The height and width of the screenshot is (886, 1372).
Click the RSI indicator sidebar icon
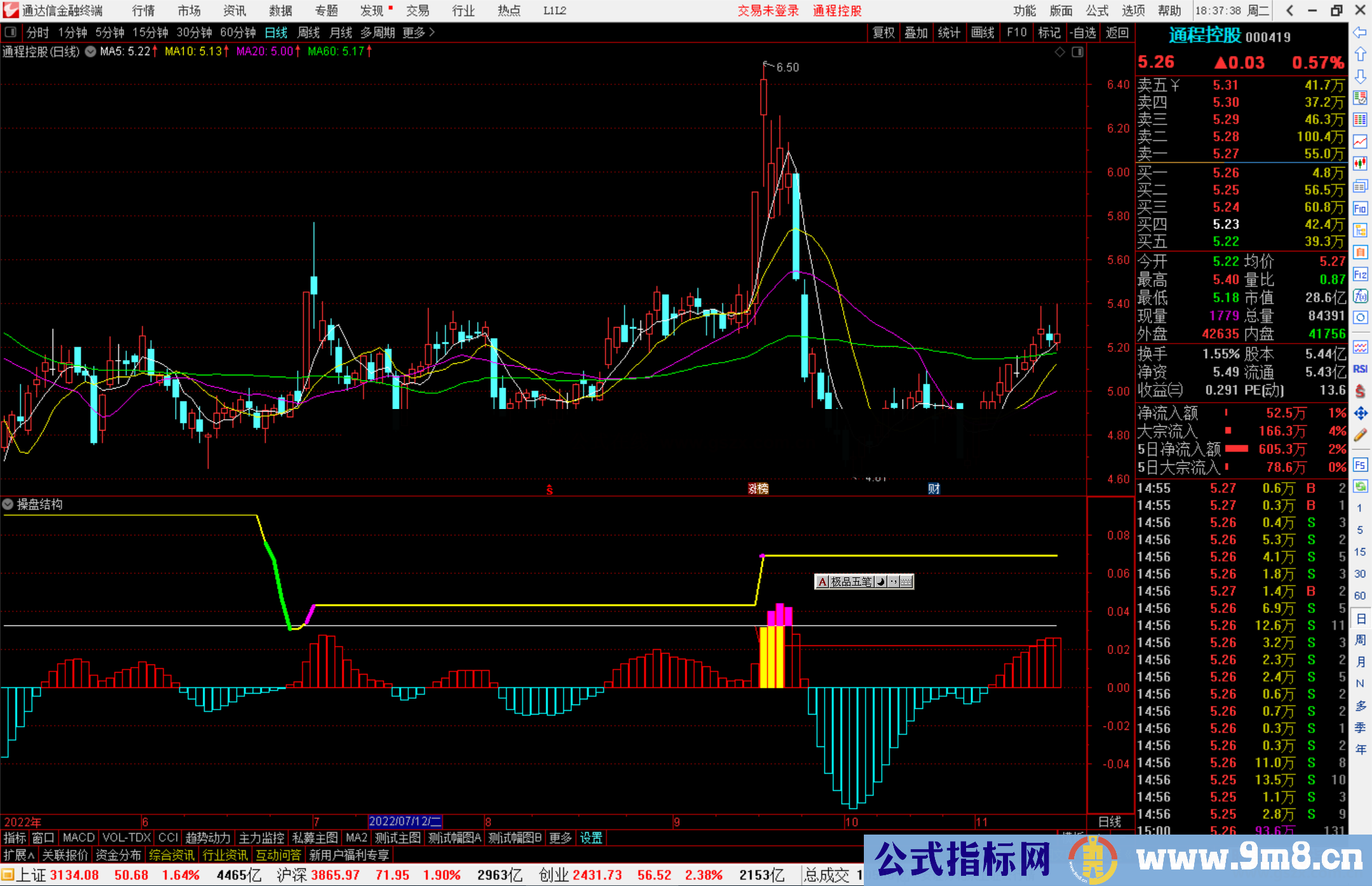coord(1360,369)
